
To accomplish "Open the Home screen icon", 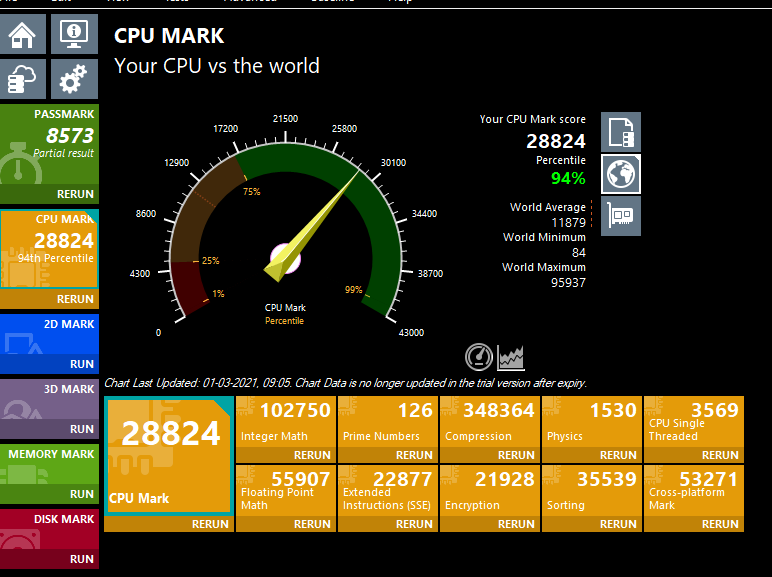I will pos(23,34).
